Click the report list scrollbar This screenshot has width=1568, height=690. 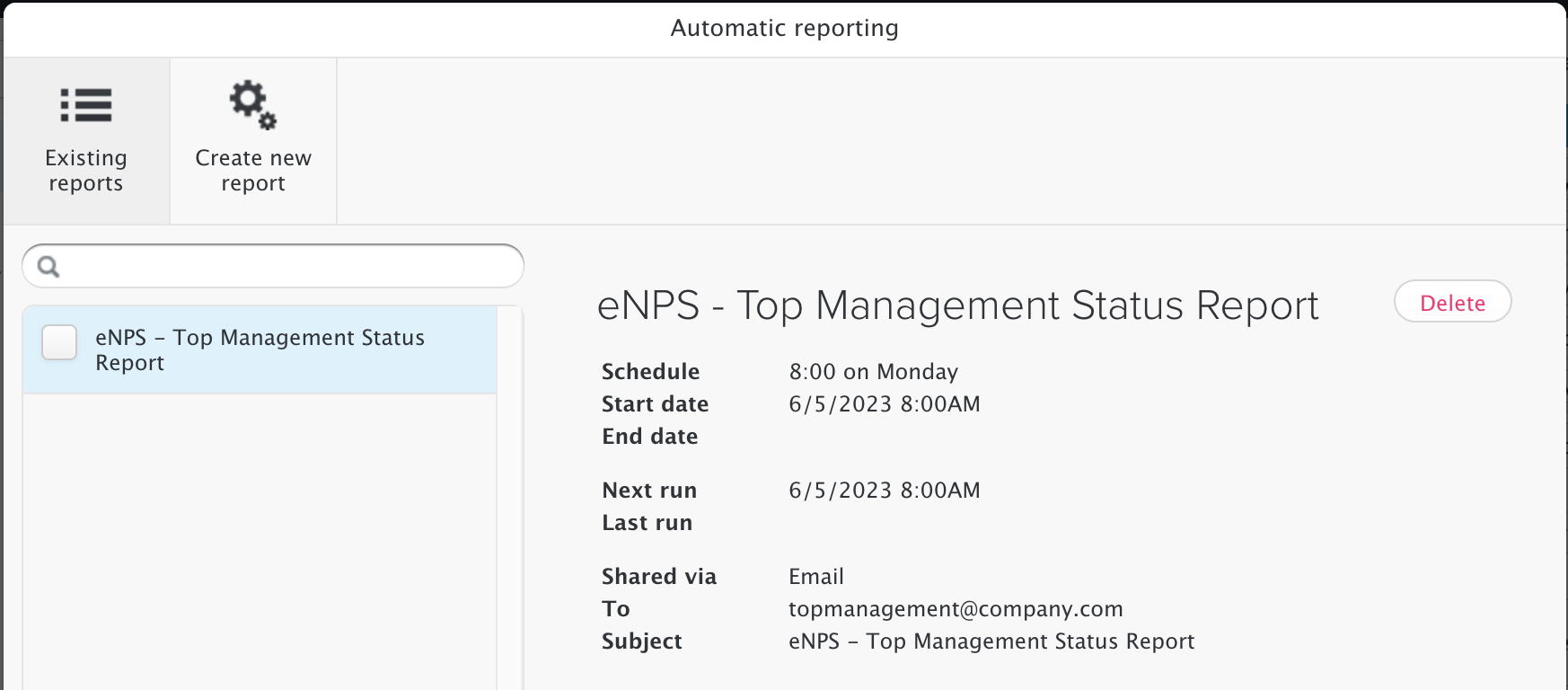[510, 498]
